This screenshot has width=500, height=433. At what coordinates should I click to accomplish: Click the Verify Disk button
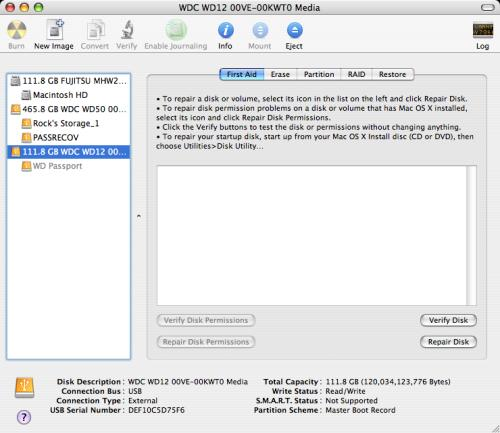pyautogui.click(x=448, y=320)
